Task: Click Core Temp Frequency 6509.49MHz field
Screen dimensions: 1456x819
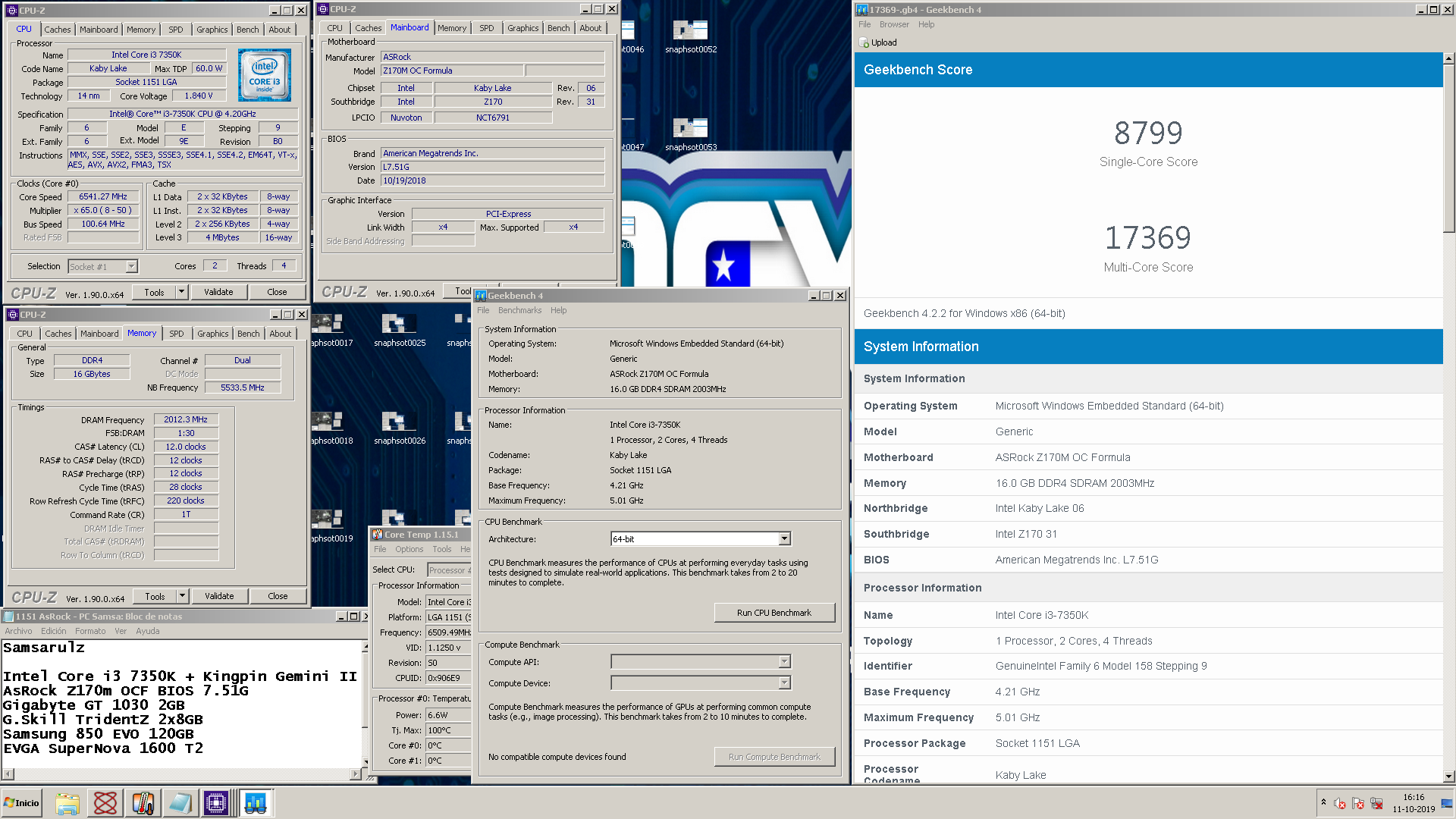Action: pyautogui.click(x=448, y=632)
